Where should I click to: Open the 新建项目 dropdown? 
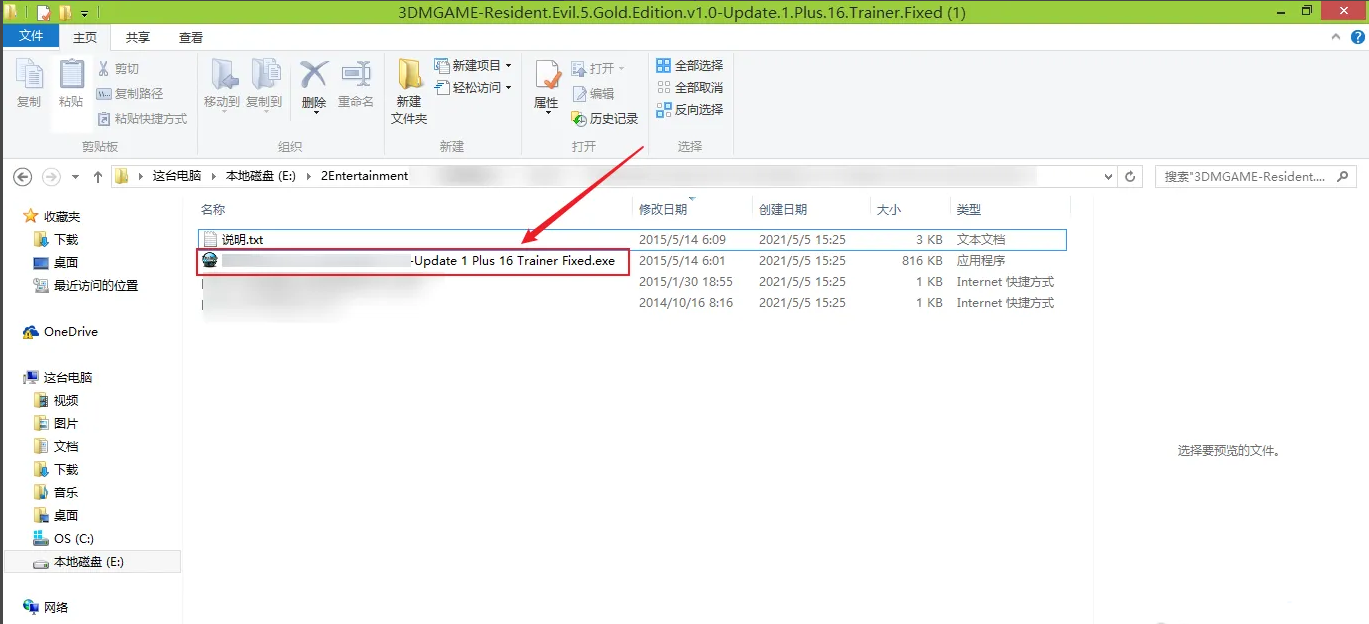[x=472, y=64]
